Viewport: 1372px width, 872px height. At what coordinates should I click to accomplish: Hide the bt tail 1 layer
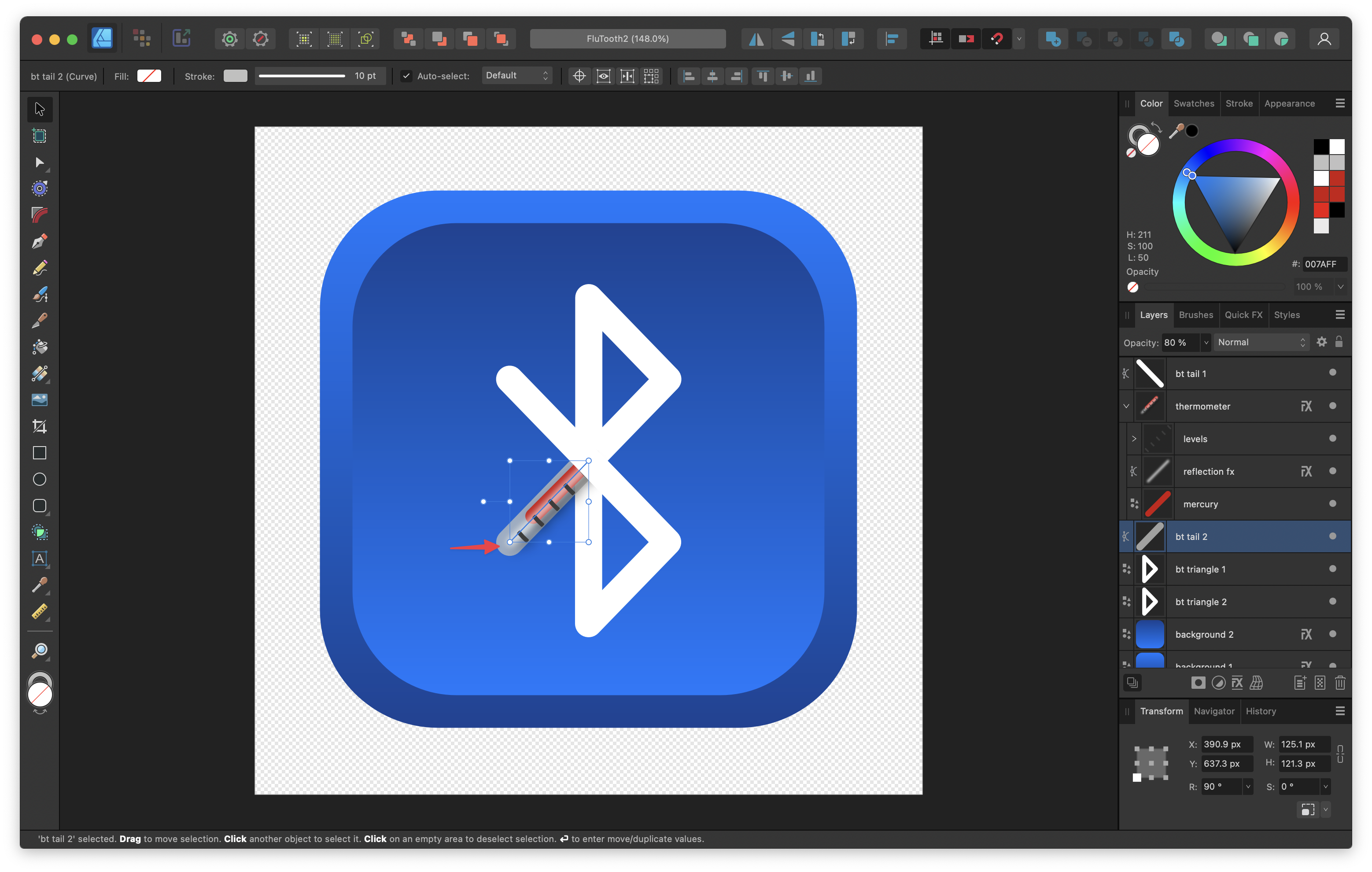(1333, 373)
